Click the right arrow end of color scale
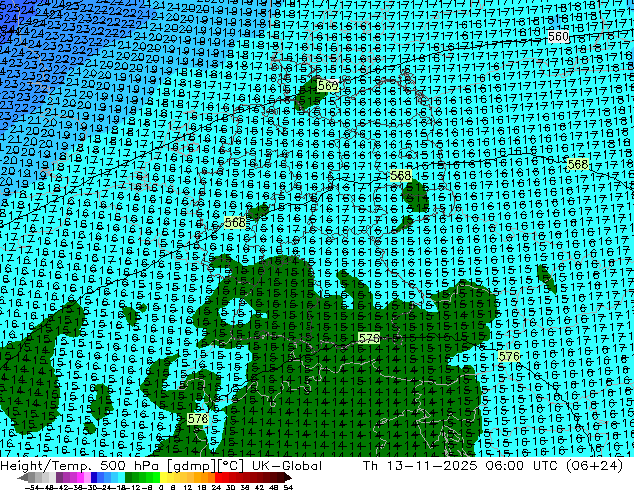 [288, 478]
